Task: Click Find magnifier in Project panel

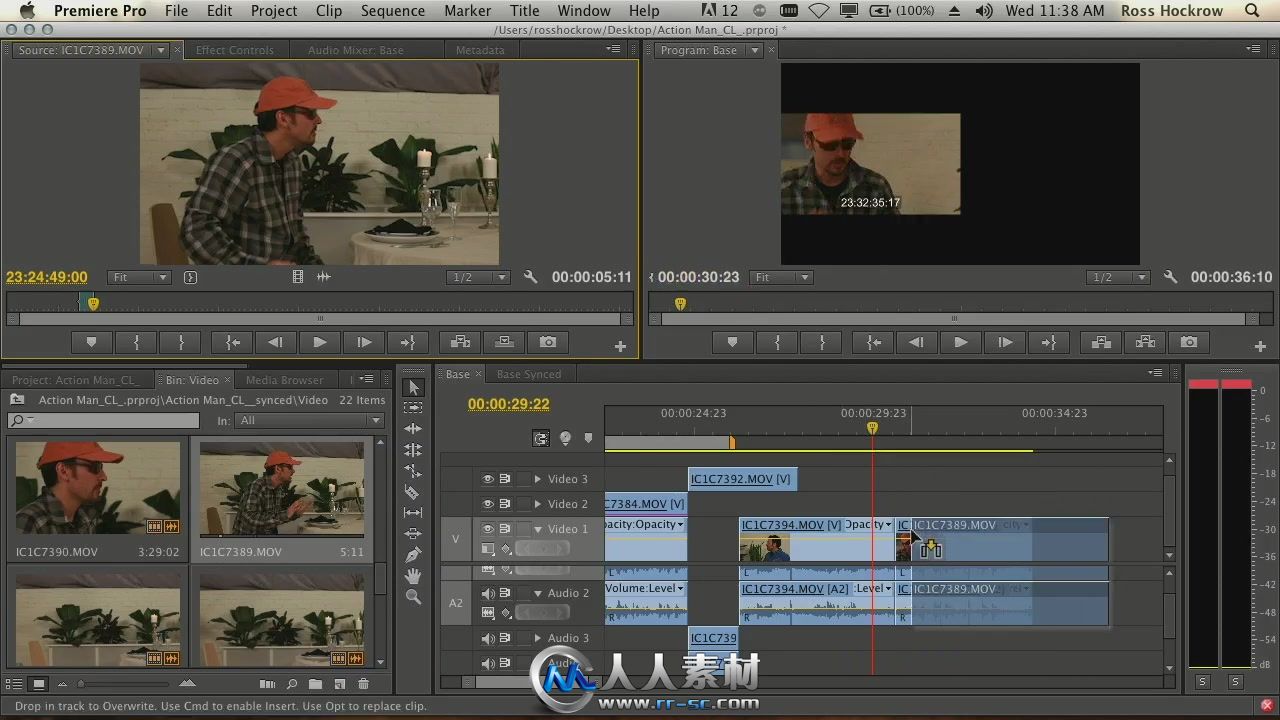Action: [x=291, y=684]
